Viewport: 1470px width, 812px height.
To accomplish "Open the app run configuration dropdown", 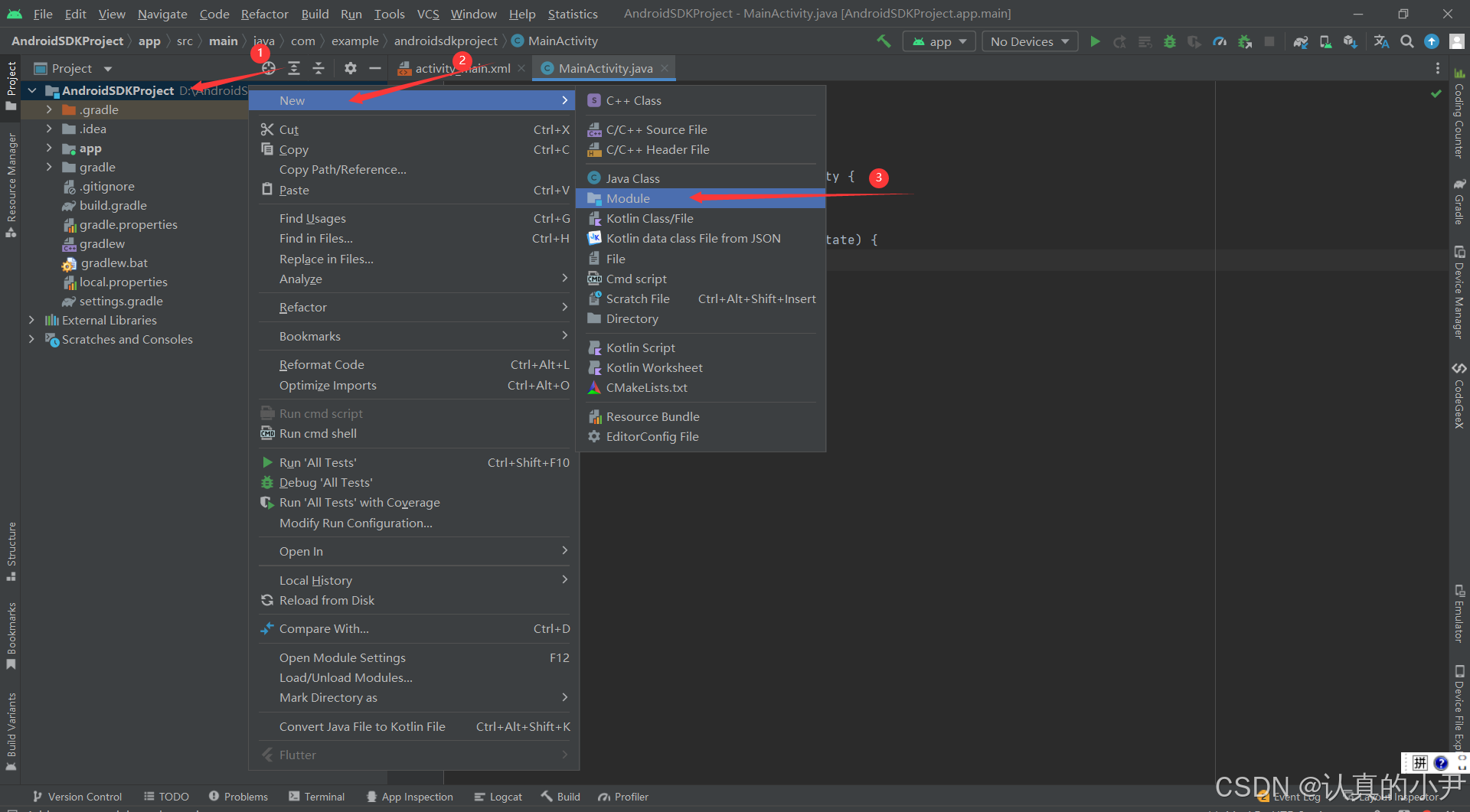I will click(x=939, y=41).
